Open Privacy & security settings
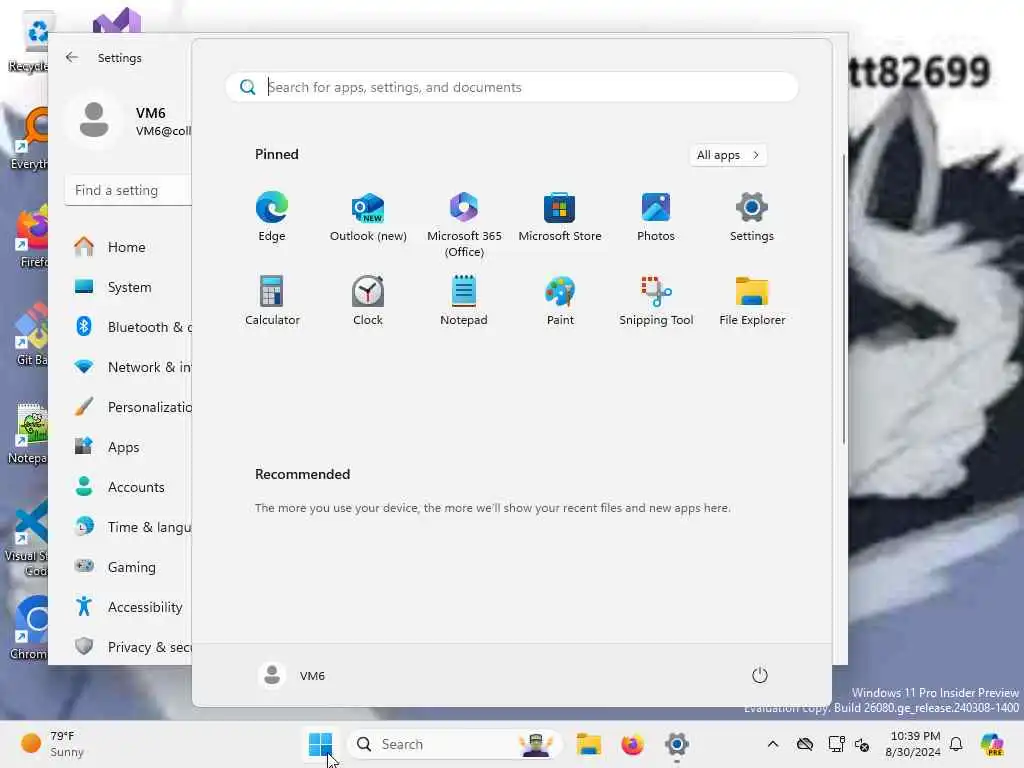1024x768 pixels. point(128,647)
